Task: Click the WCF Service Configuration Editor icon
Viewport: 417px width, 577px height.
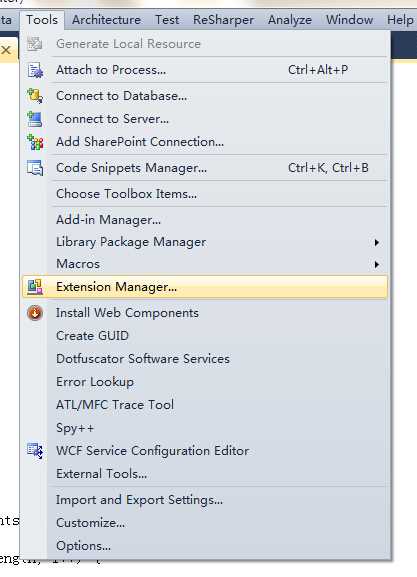Action: pos(35,450)
